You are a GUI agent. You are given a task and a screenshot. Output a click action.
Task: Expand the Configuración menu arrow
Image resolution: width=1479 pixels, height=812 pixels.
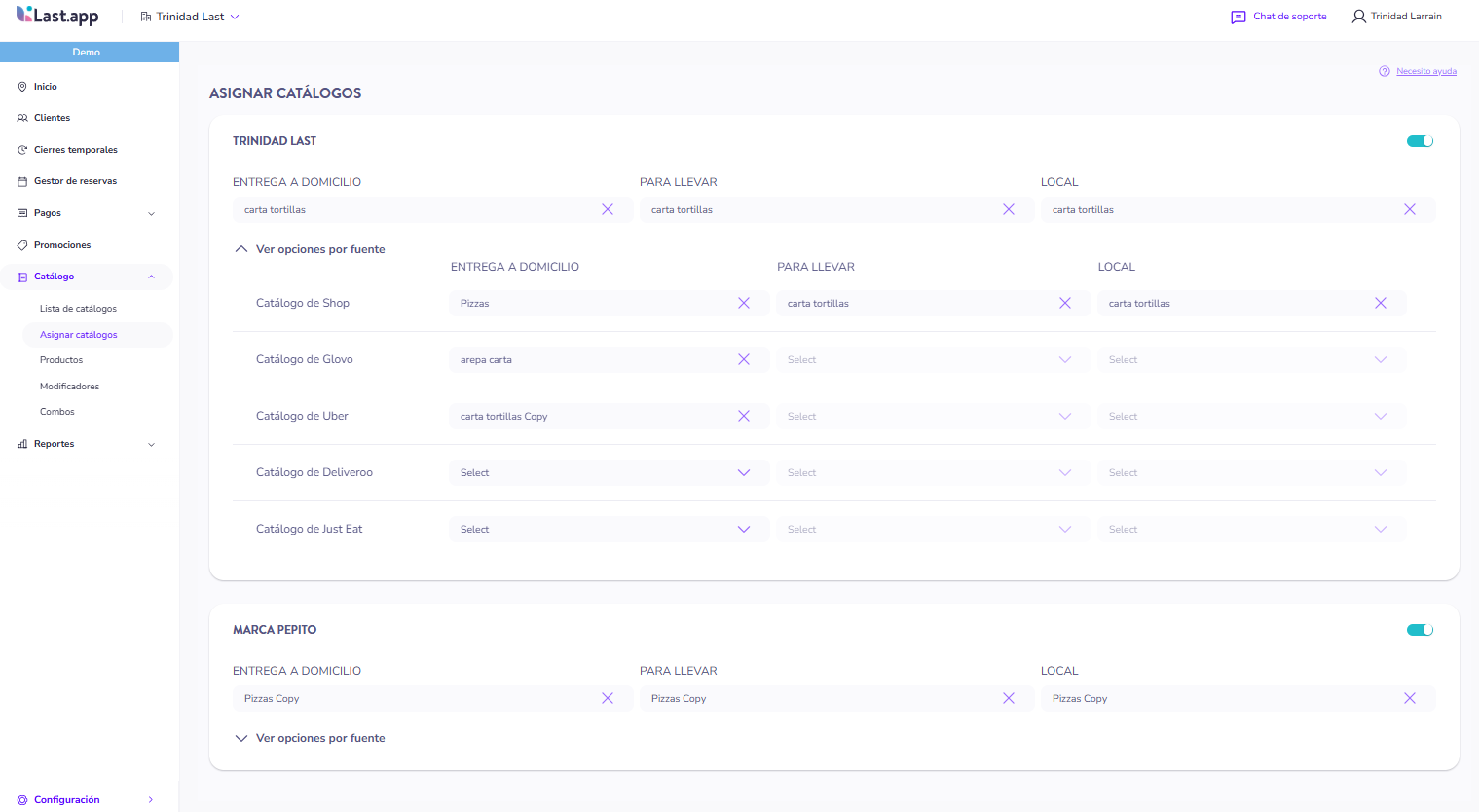click(151, 800)
